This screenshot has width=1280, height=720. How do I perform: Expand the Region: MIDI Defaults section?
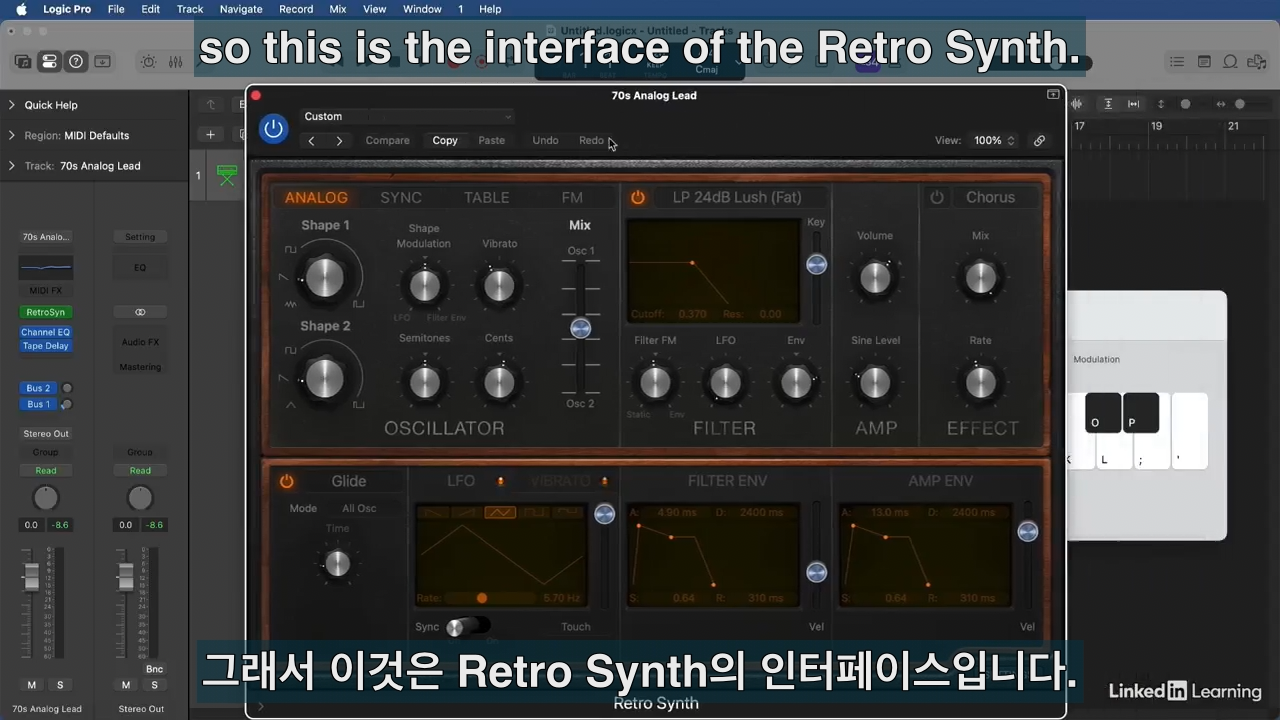click(x=12, y=135)
